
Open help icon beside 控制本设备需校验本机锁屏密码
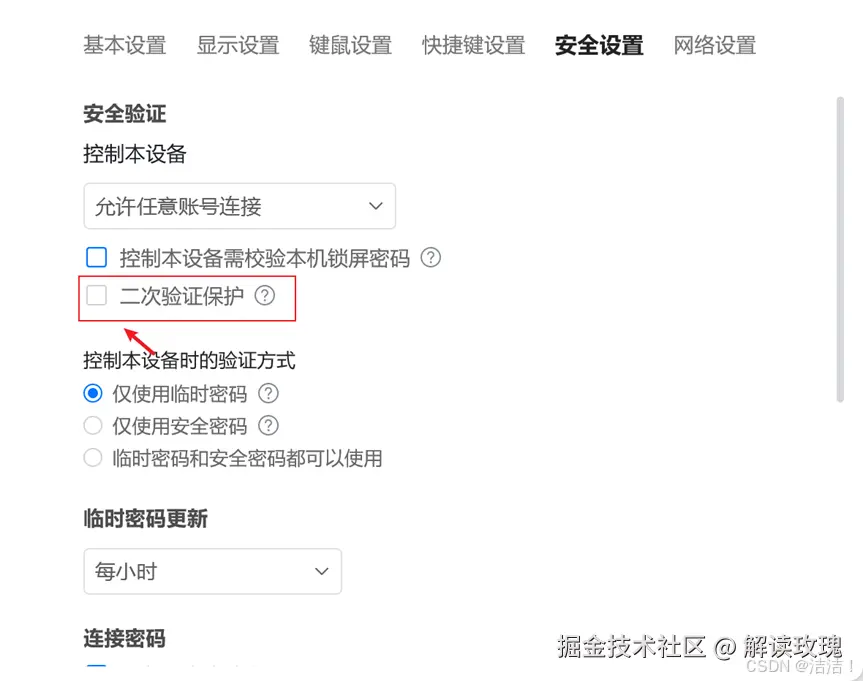[x=430, y=258]
